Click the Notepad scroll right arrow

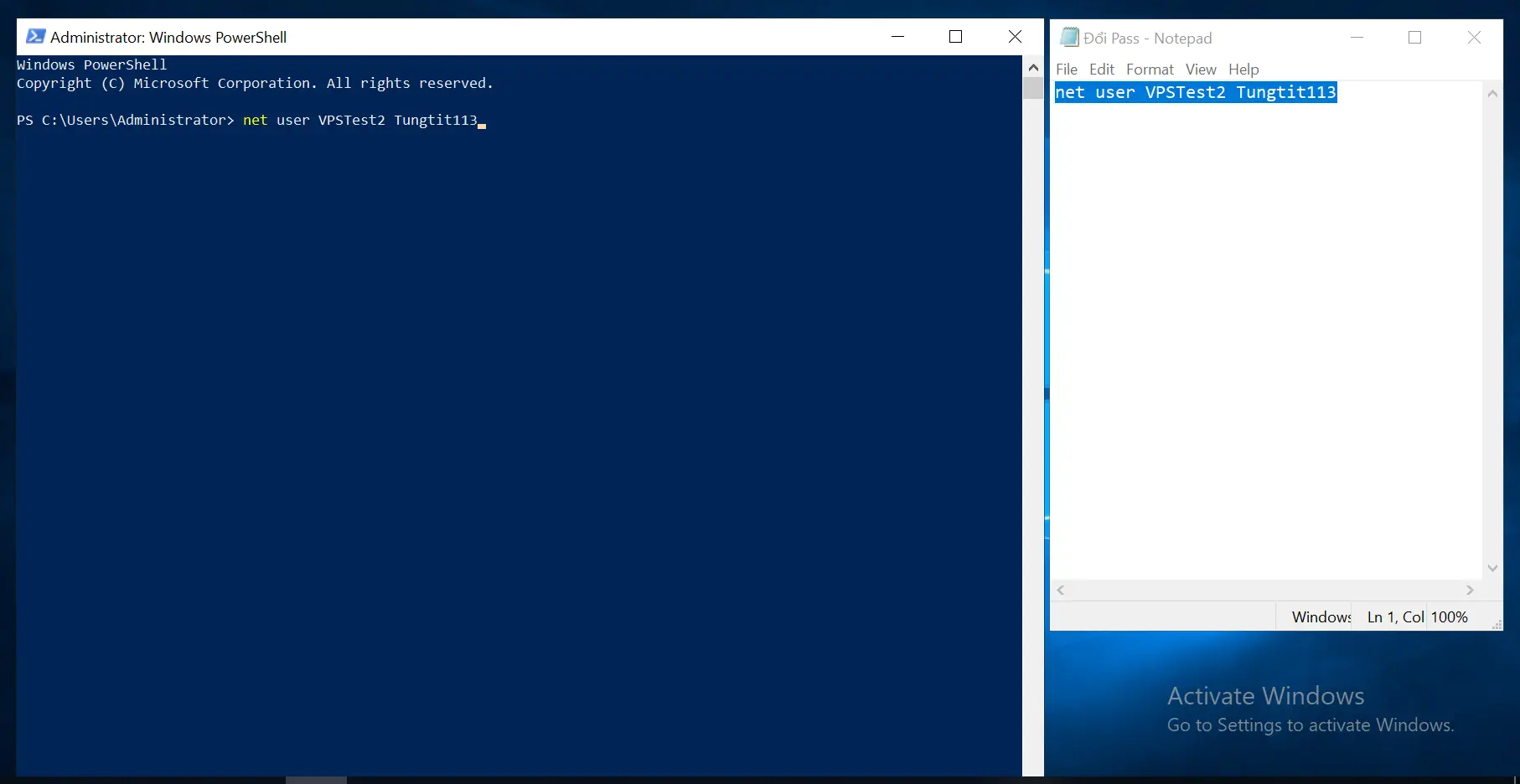pyautogui.click(x=1470, y=590)
